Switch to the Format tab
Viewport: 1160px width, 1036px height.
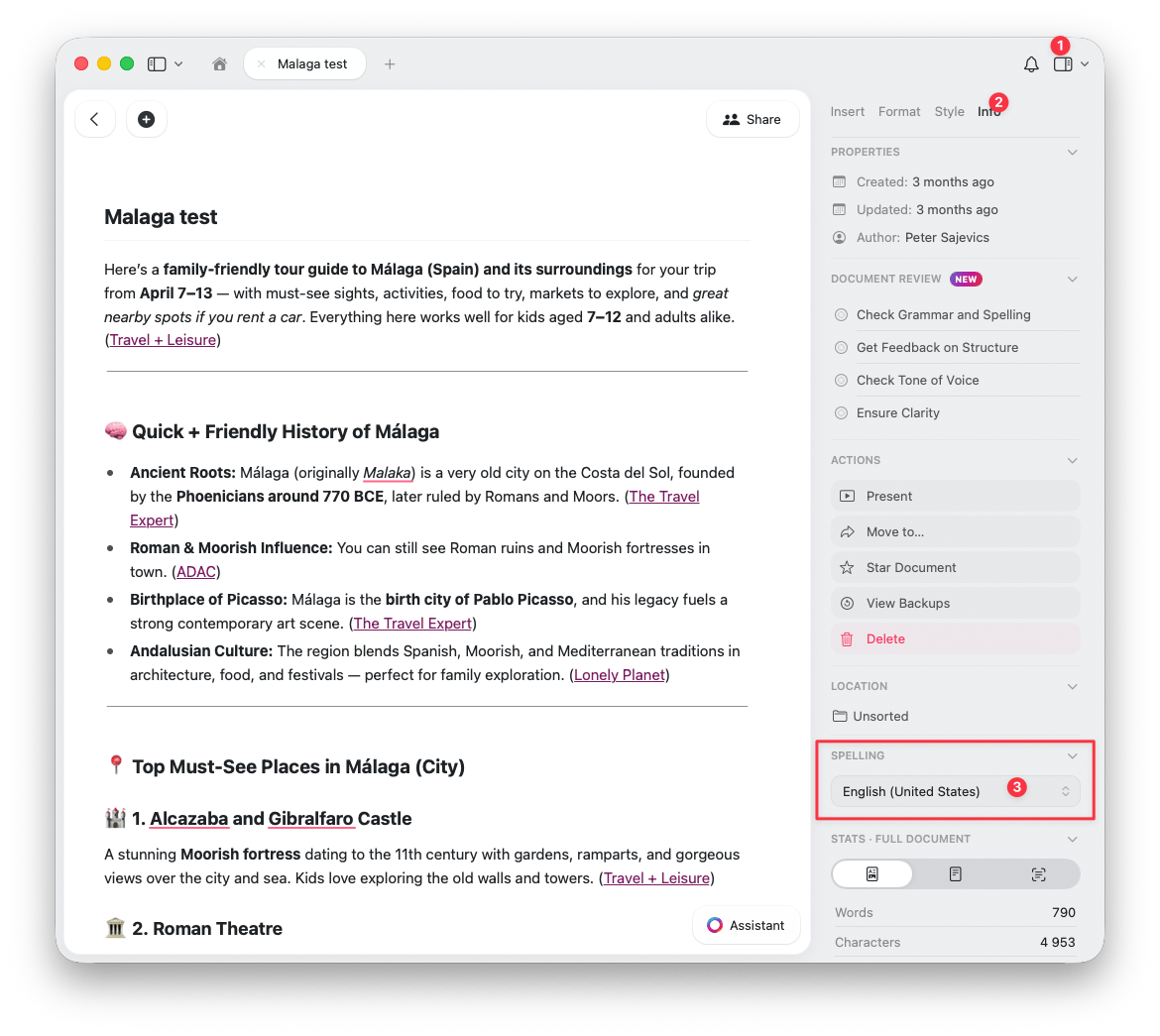pos(899,112)
